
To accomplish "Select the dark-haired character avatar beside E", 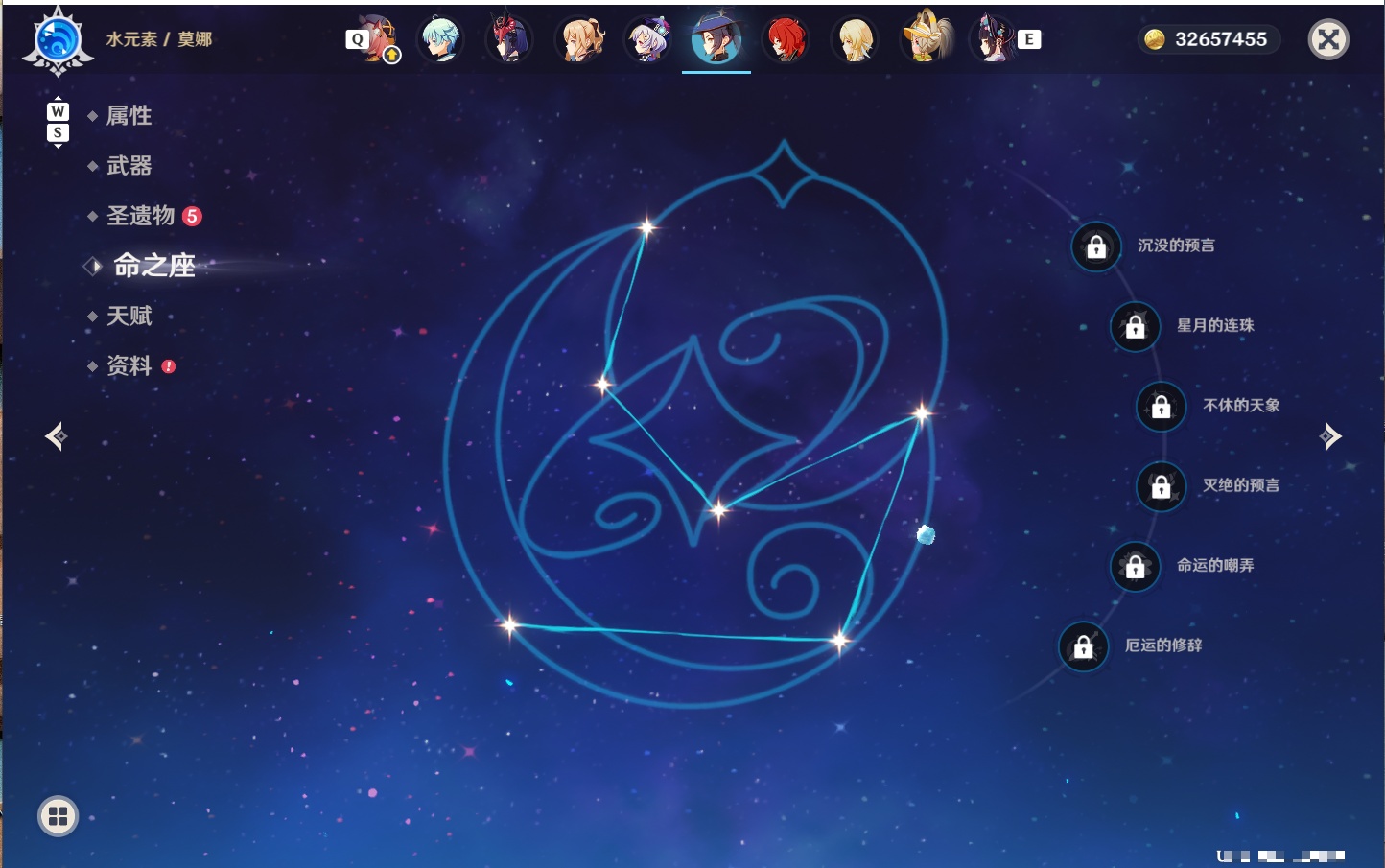I will pos(992,39).
